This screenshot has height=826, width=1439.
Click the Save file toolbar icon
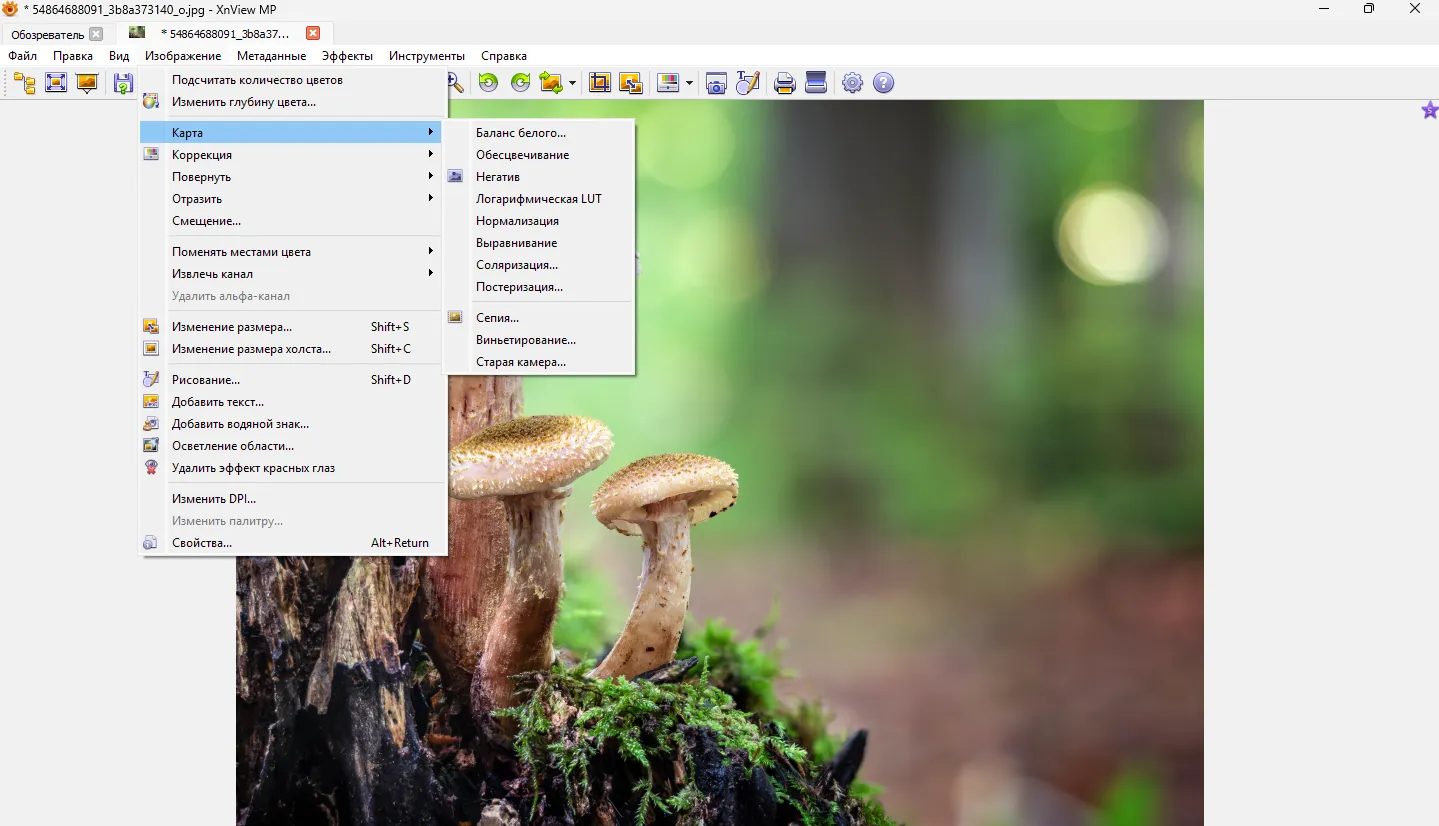tap(122, 83)
